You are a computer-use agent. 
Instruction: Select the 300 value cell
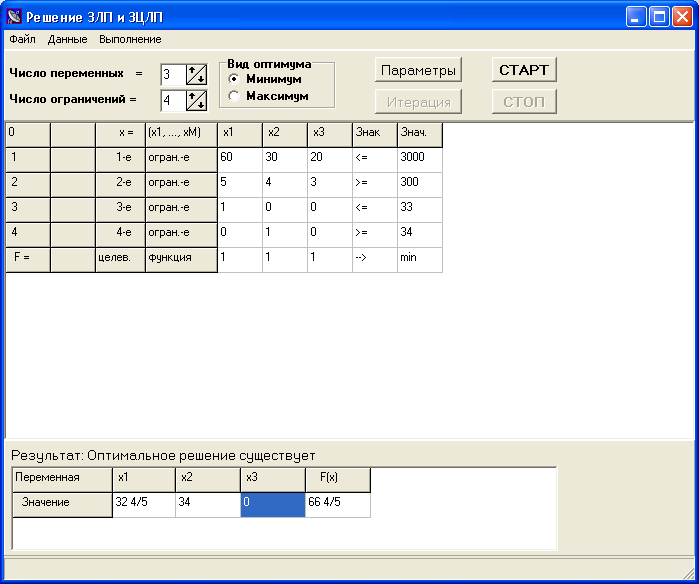click(420, 185)
